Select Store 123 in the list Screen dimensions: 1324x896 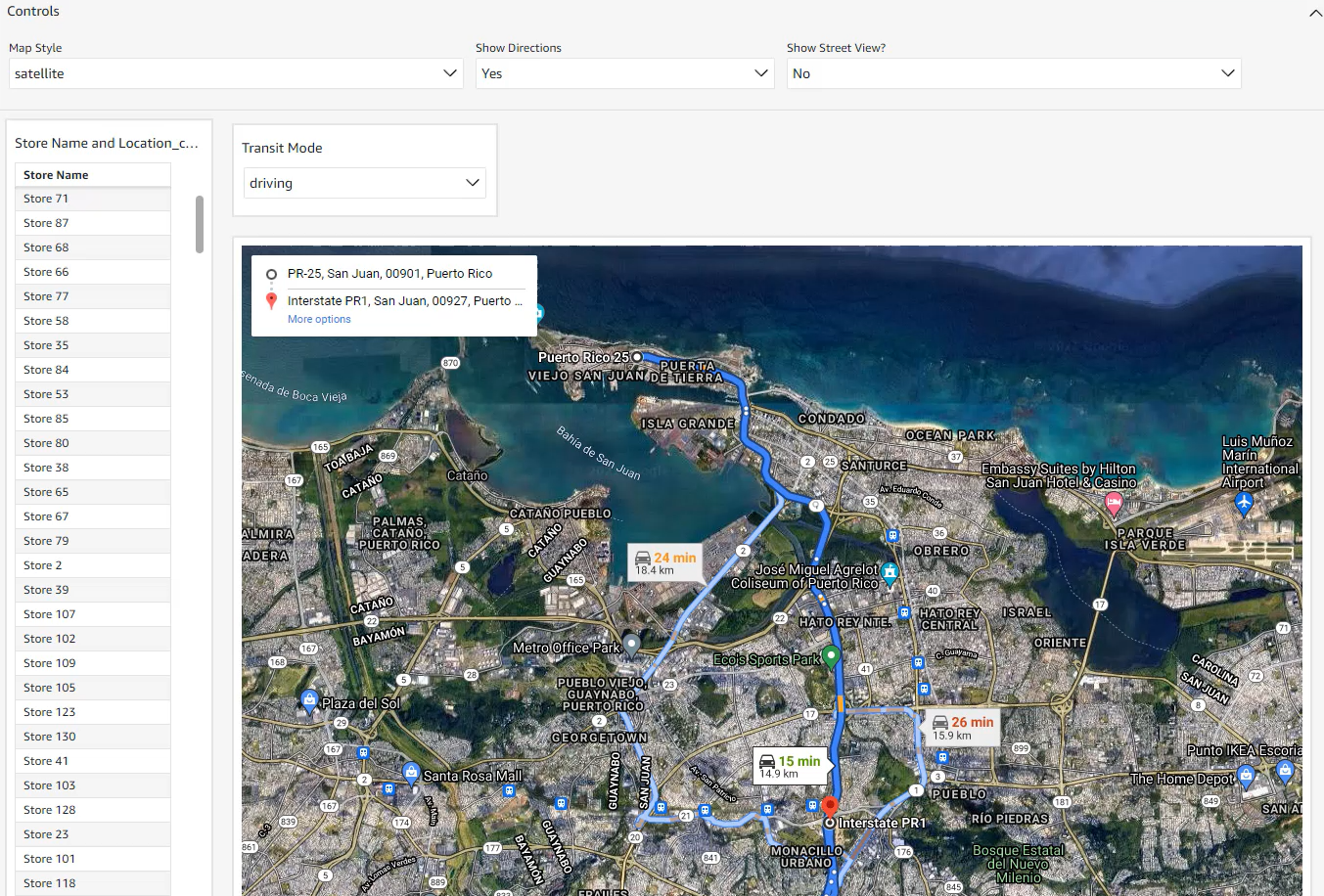coord(93,712)
